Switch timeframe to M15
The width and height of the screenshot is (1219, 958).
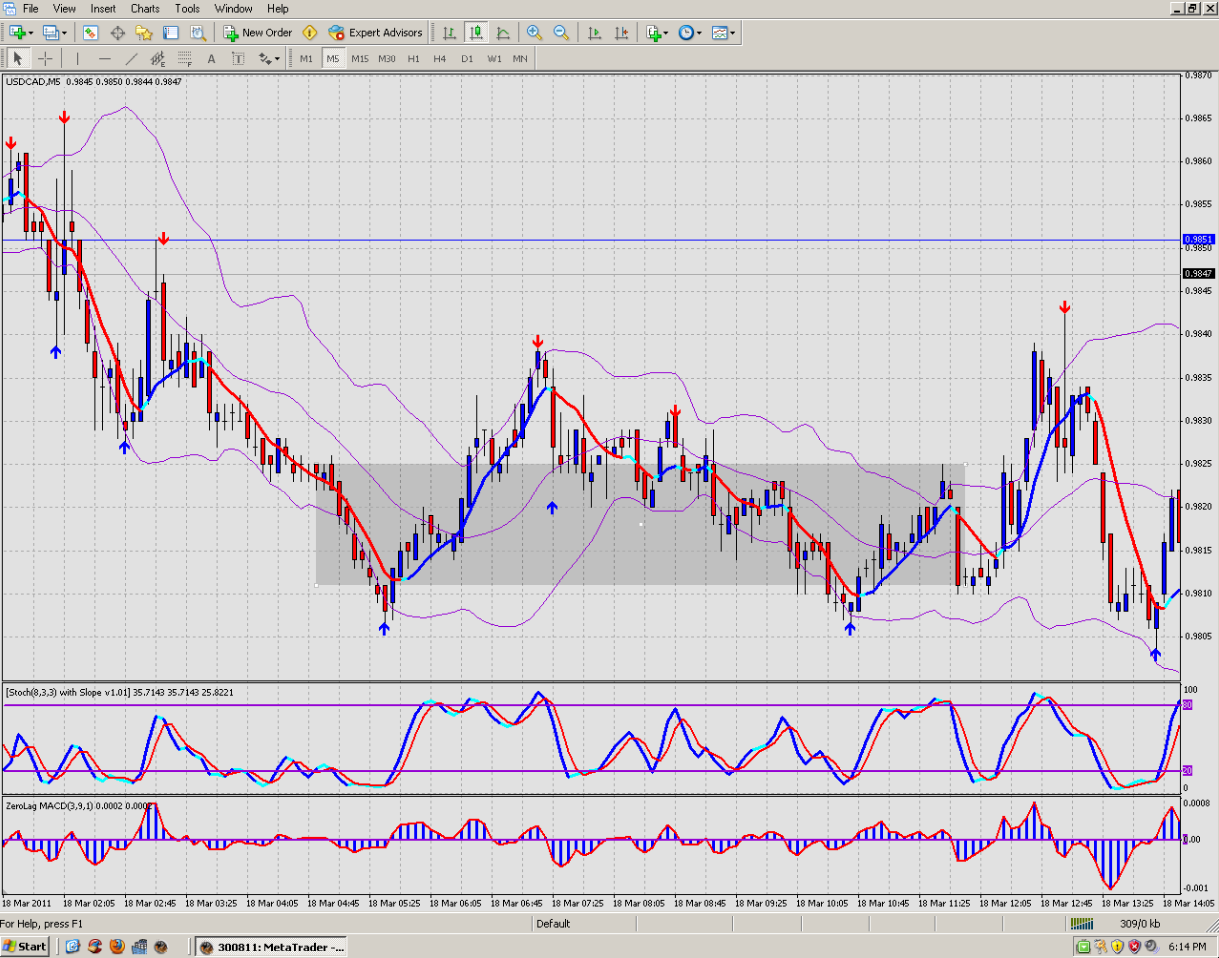tap(360, 58)
